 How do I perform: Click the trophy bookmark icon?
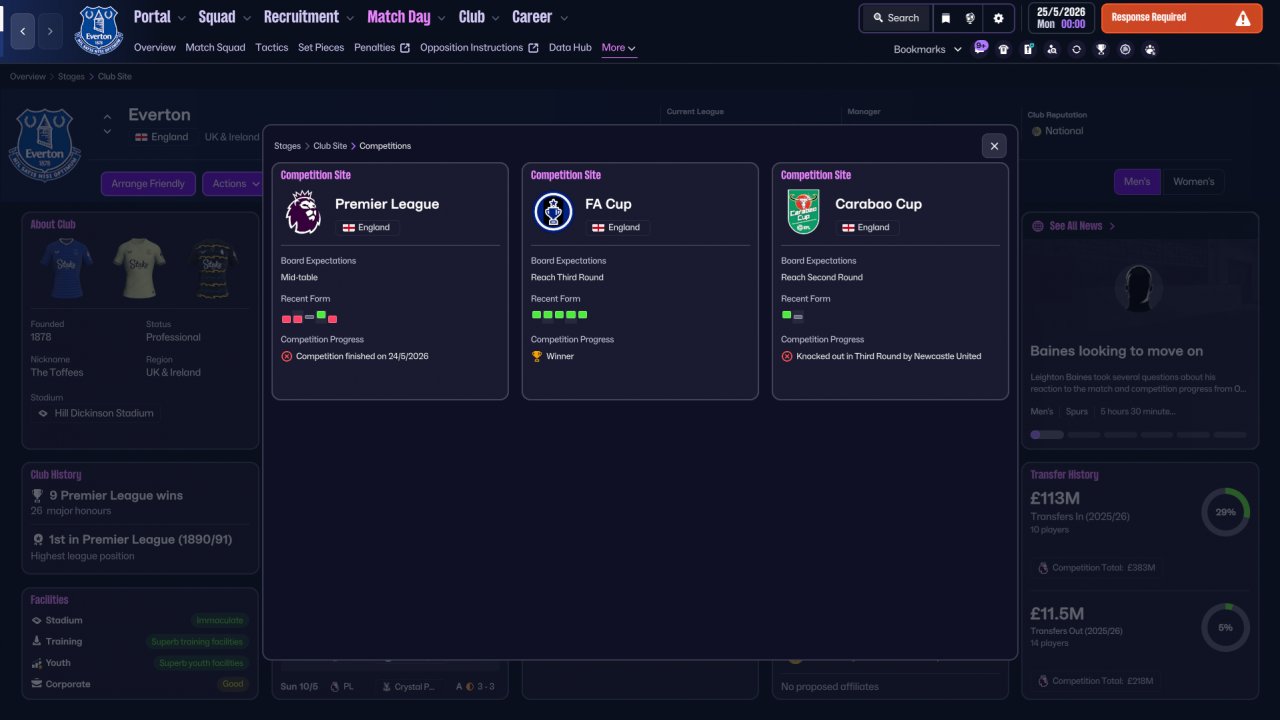(1101, 49)
